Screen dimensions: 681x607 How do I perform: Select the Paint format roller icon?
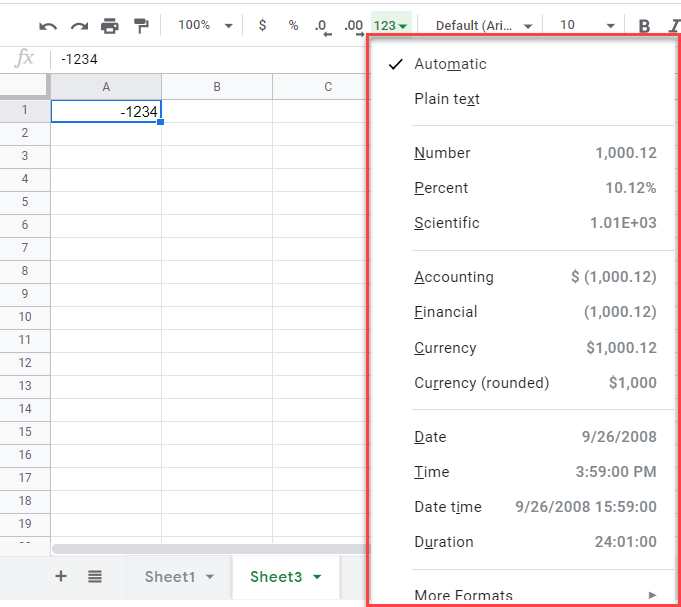pos(141,25)
